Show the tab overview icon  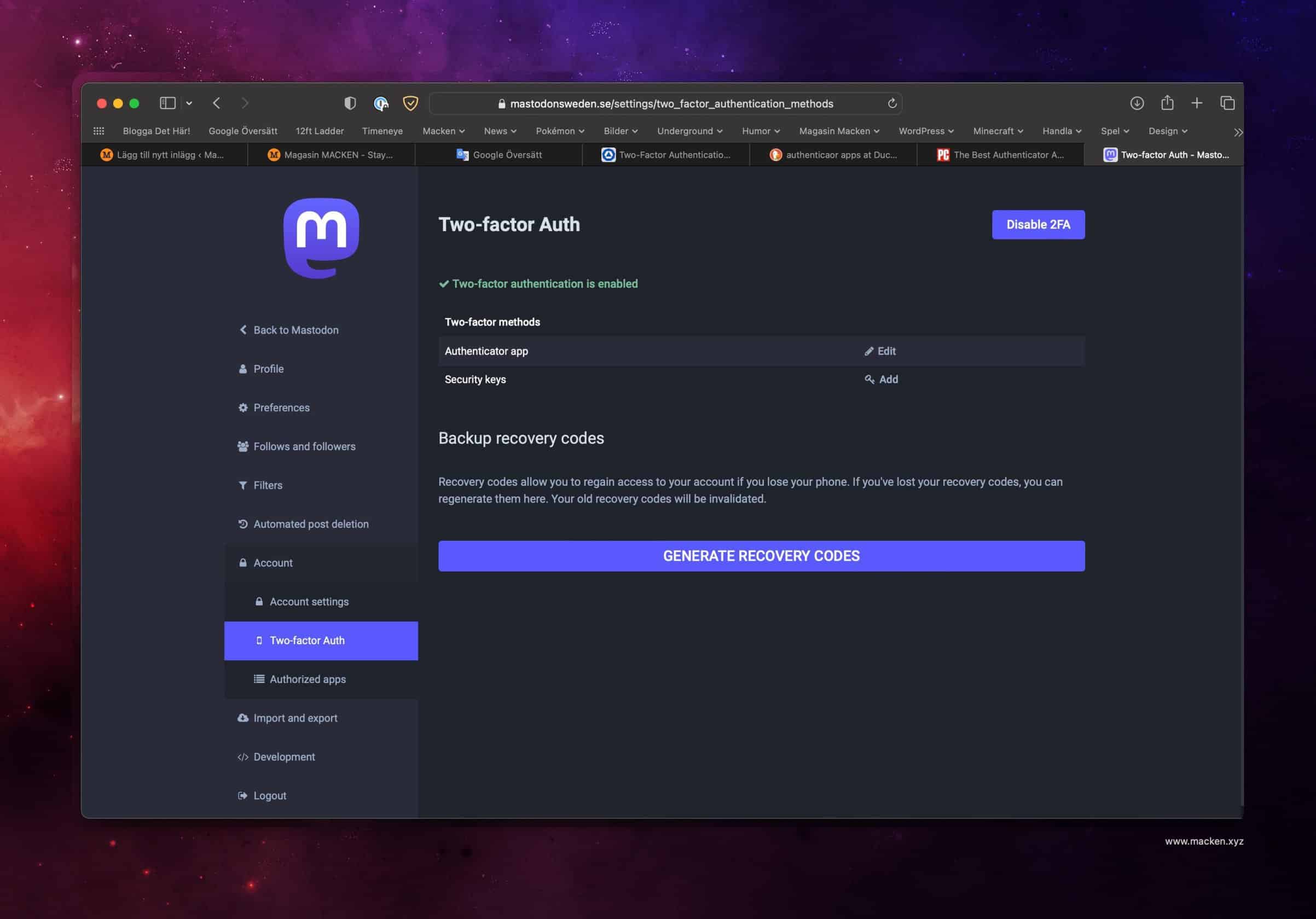(x=1227, y=103)
